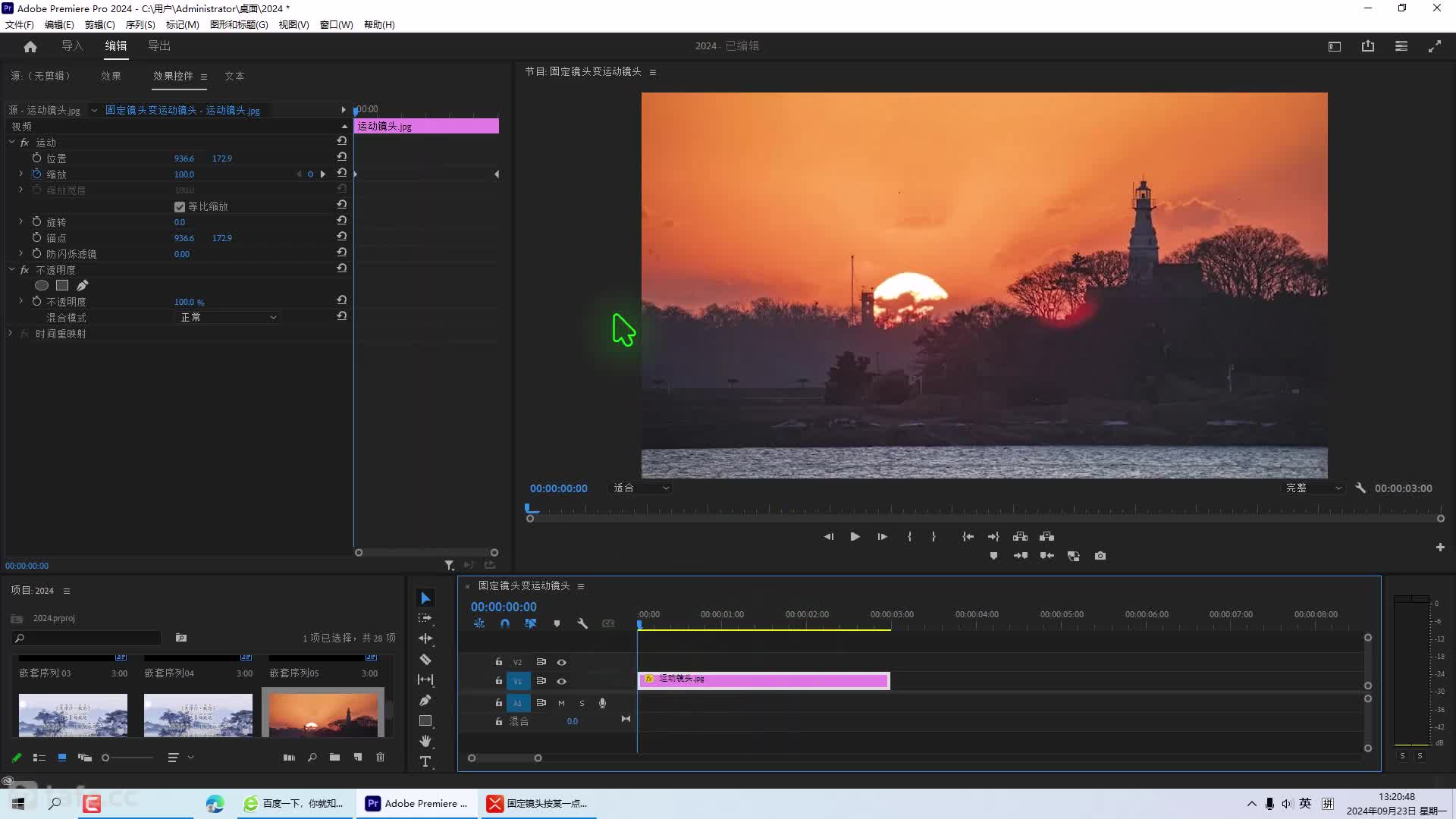
Task: Open the 适合 zoom level dropdown
Action: (641, 488)
